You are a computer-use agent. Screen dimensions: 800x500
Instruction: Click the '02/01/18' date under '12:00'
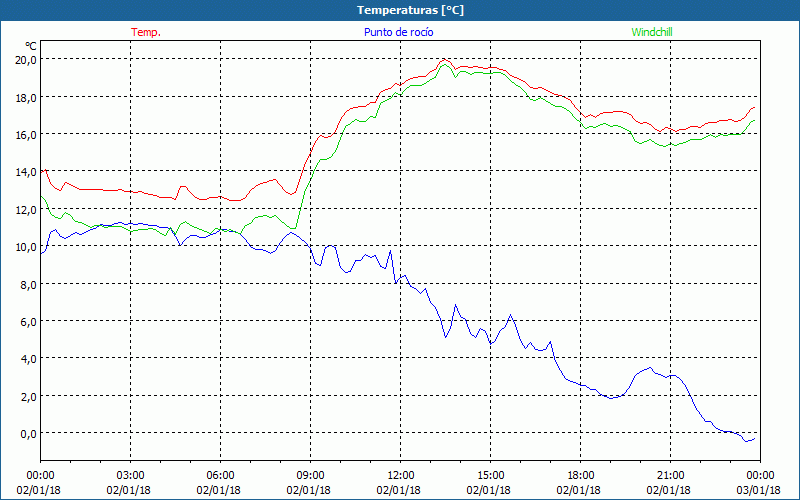398,490
